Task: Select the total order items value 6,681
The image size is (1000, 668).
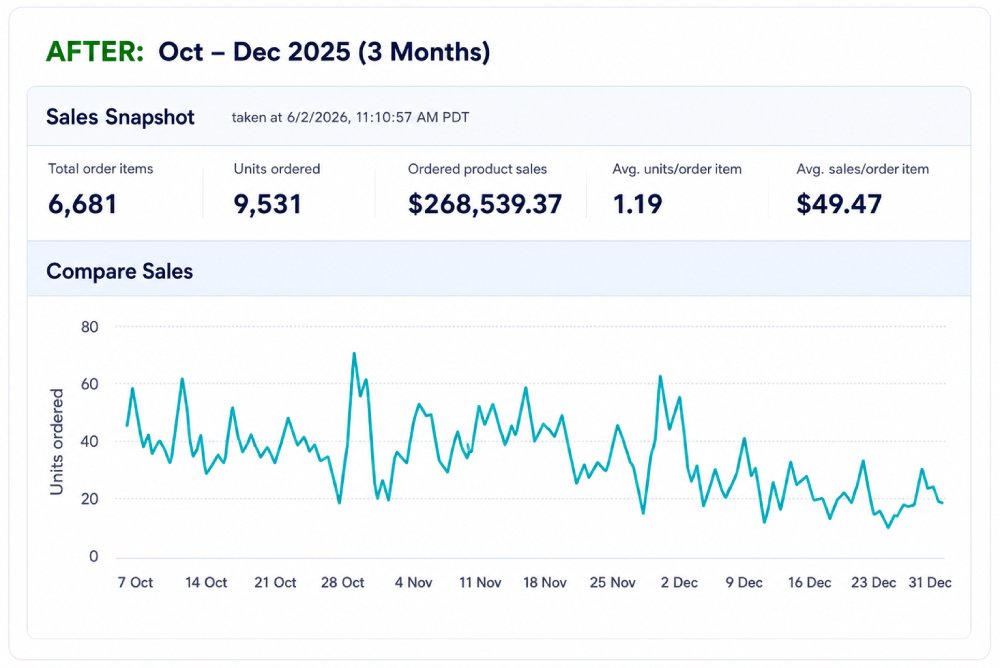Action: tap(83, 204)
